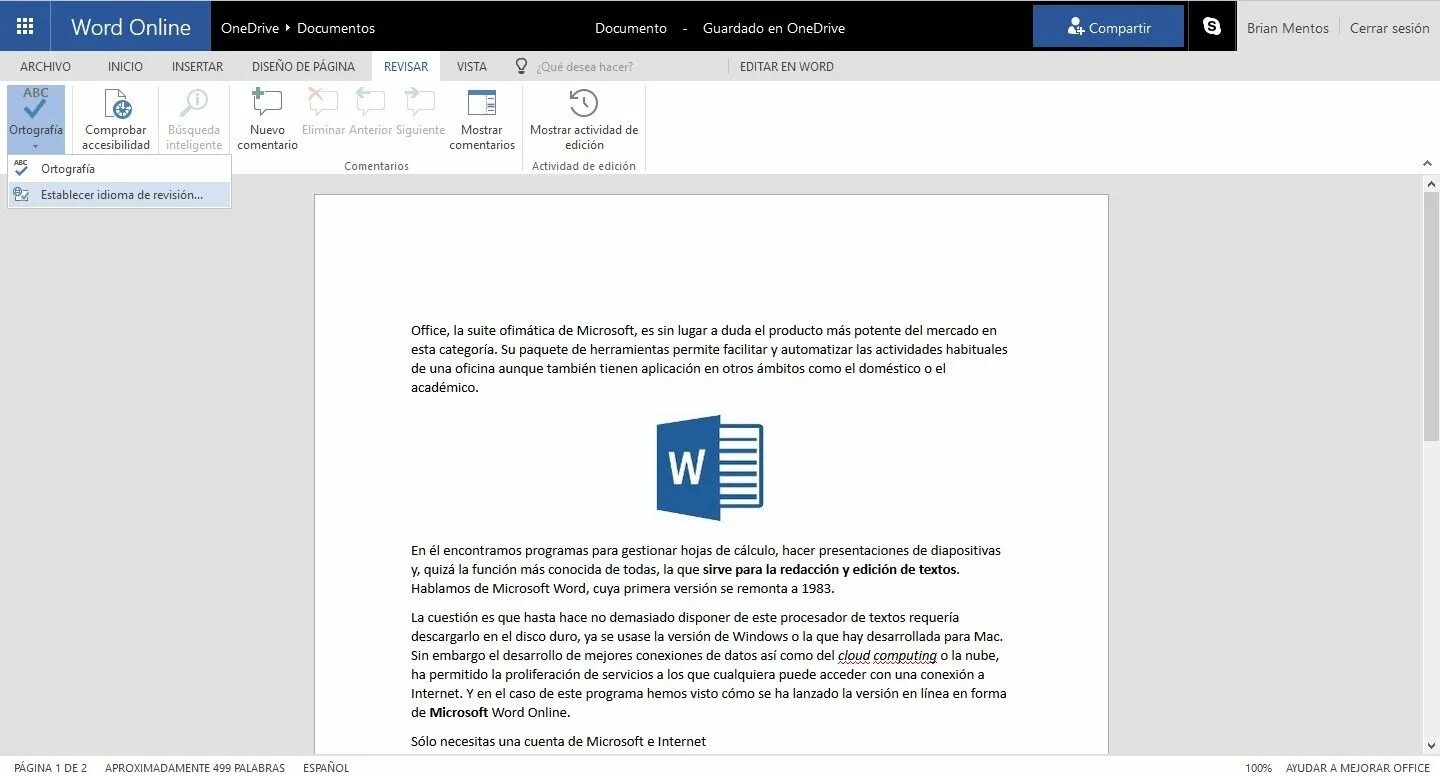Click Mostrar actividad de edición

(x=584, y=120)
